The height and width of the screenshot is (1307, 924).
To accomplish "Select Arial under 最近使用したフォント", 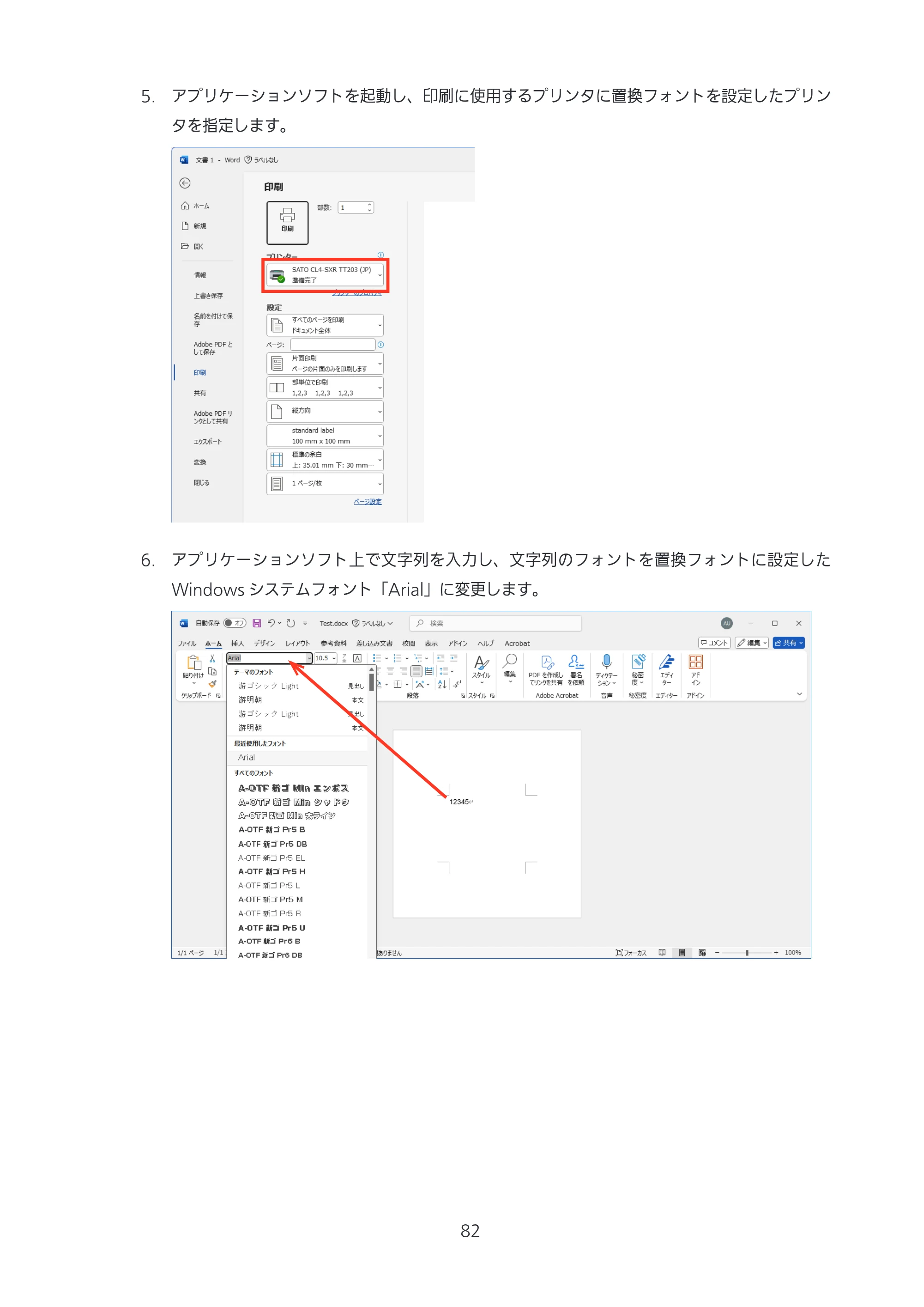I will [297, 758].
